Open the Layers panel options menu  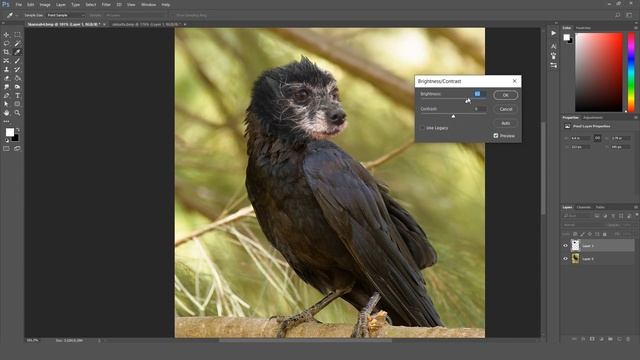[636, 207]
